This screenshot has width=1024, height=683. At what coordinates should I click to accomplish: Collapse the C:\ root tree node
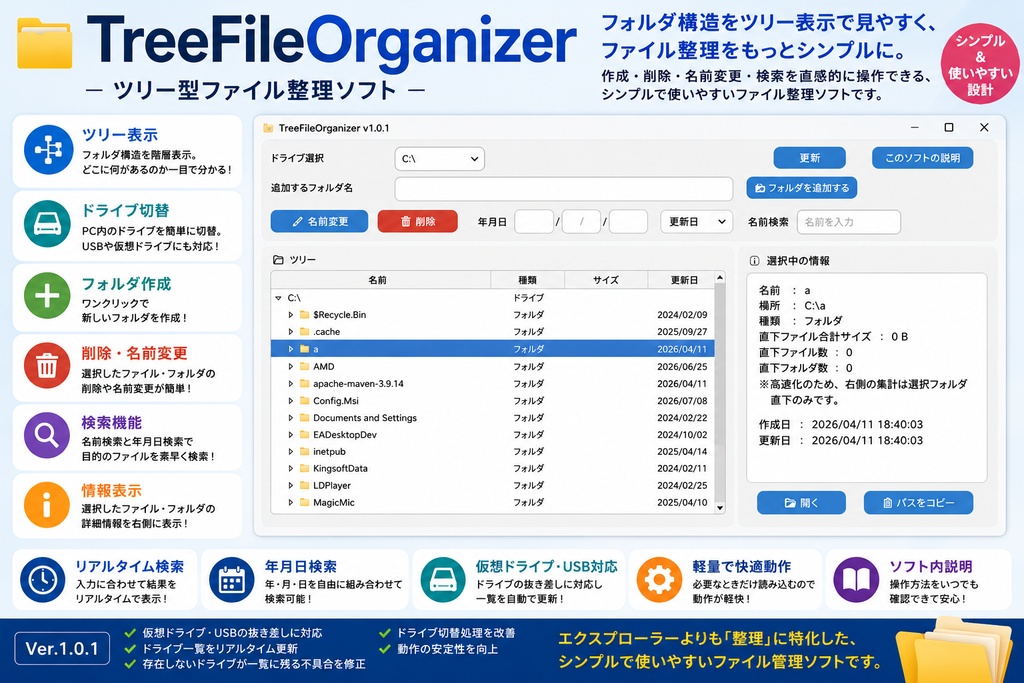coord(278,298)
